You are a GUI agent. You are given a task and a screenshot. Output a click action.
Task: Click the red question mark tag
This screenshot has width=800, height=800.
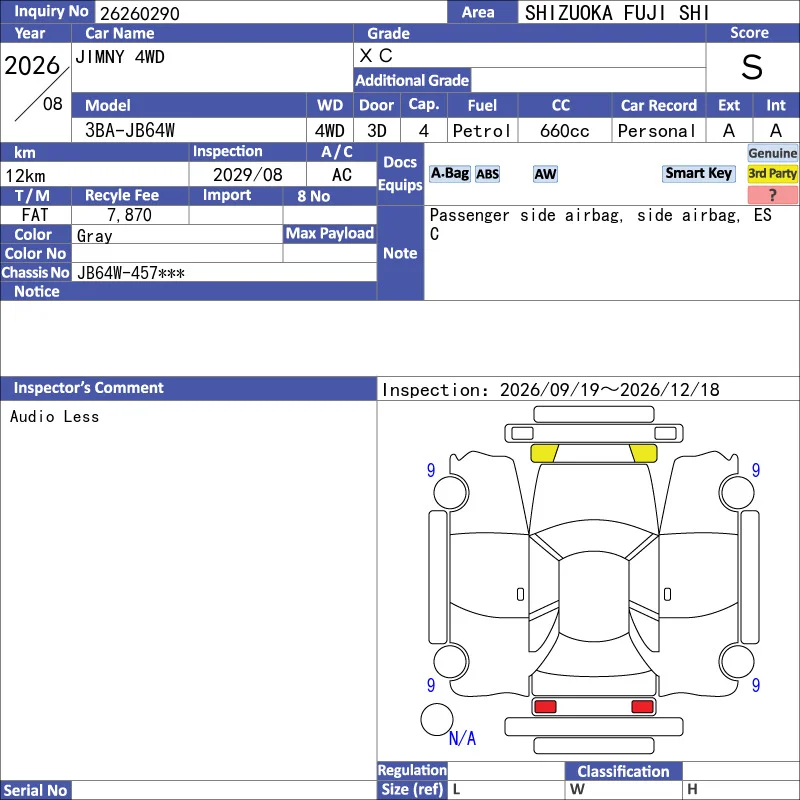(x=772, y=195)
